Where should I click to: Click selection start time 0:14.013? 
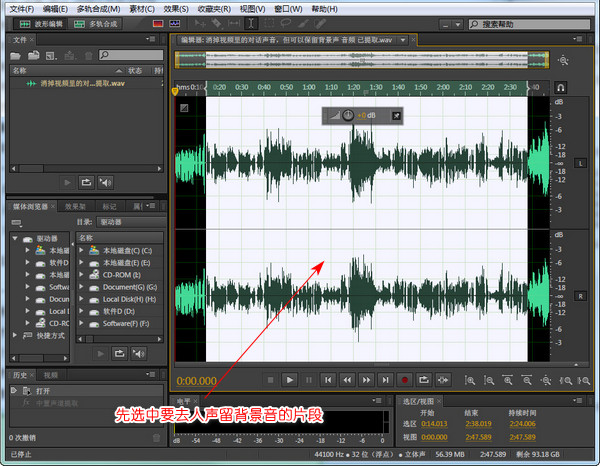(x=434, y=424)
